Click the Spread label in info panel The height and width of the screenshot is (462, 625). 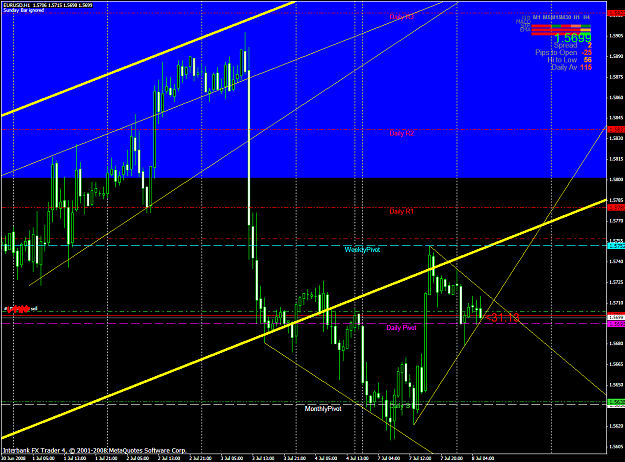[565, 45]
